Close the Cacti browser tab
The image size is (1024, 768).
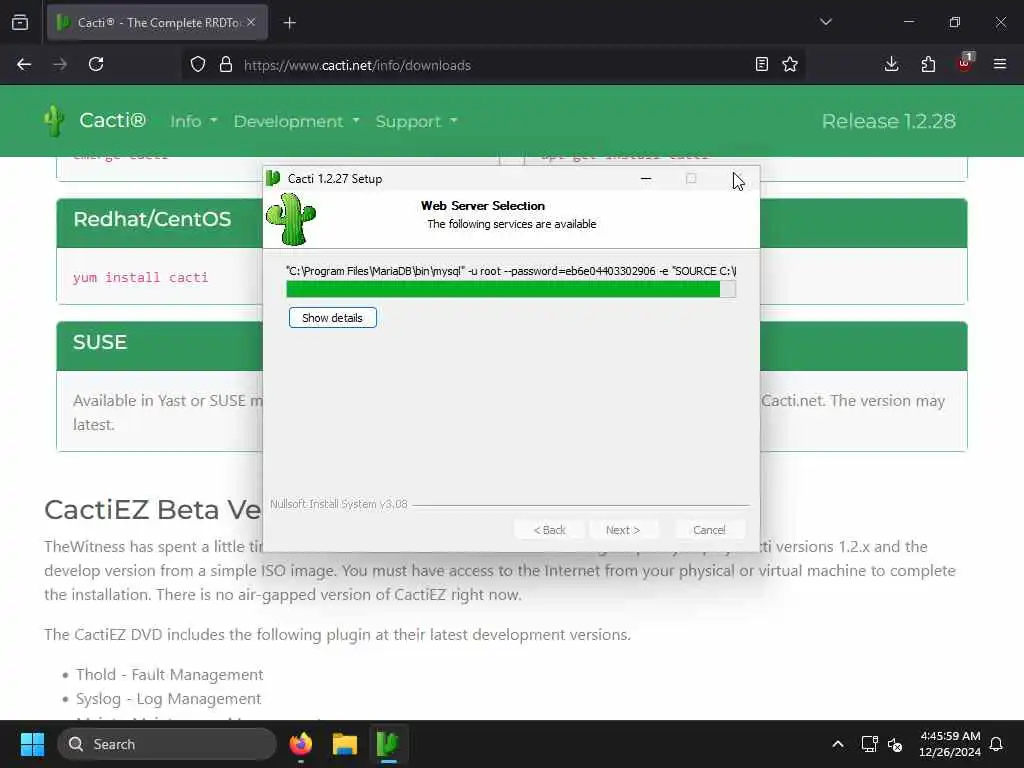[x=251, y=23]
